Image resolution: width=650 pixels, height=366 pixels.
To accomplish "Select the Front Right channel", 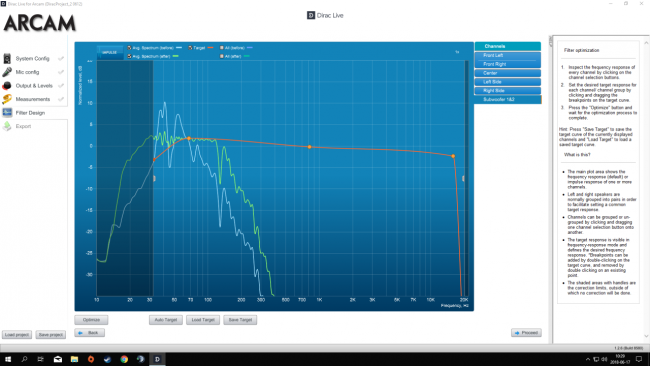I will click(508, 64).
